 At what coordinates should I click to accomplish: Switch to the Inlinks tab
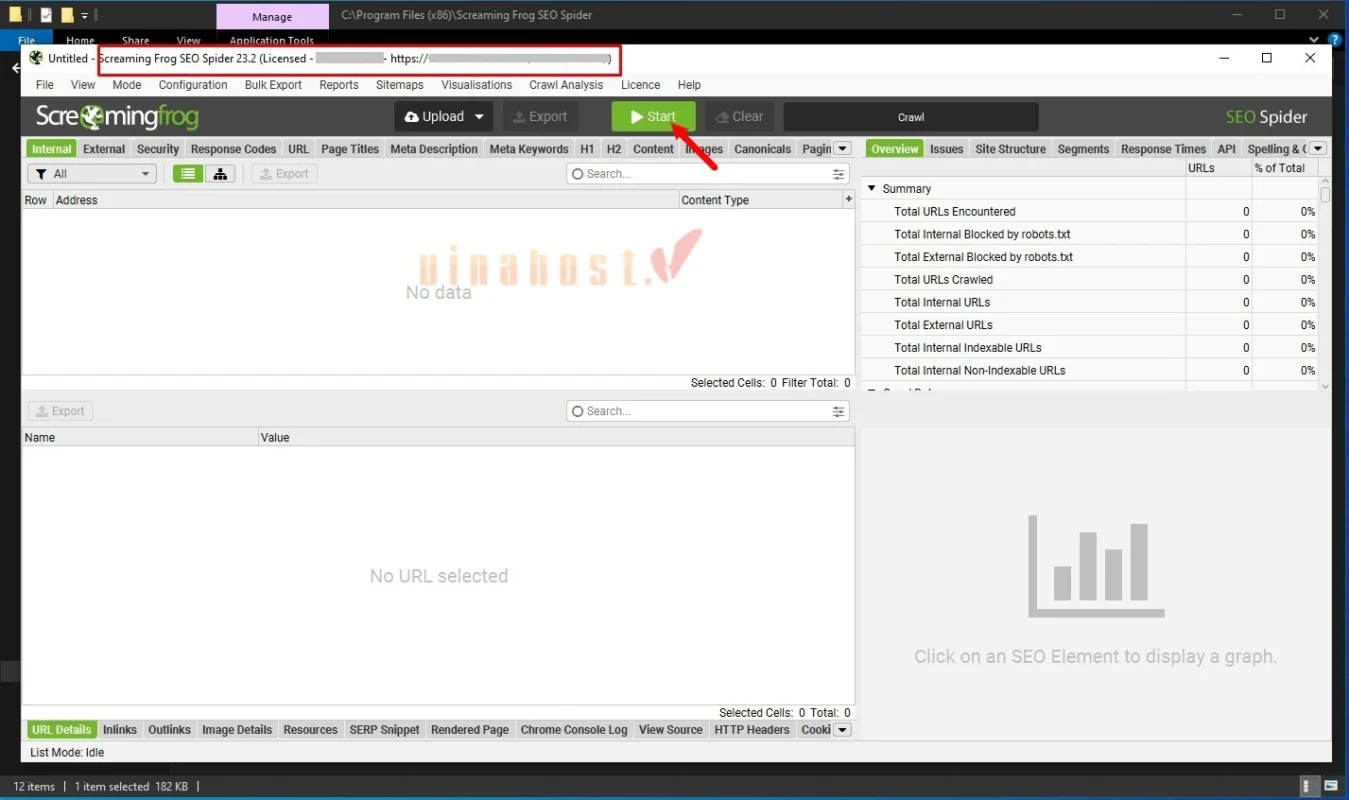[x=120, y=730]
